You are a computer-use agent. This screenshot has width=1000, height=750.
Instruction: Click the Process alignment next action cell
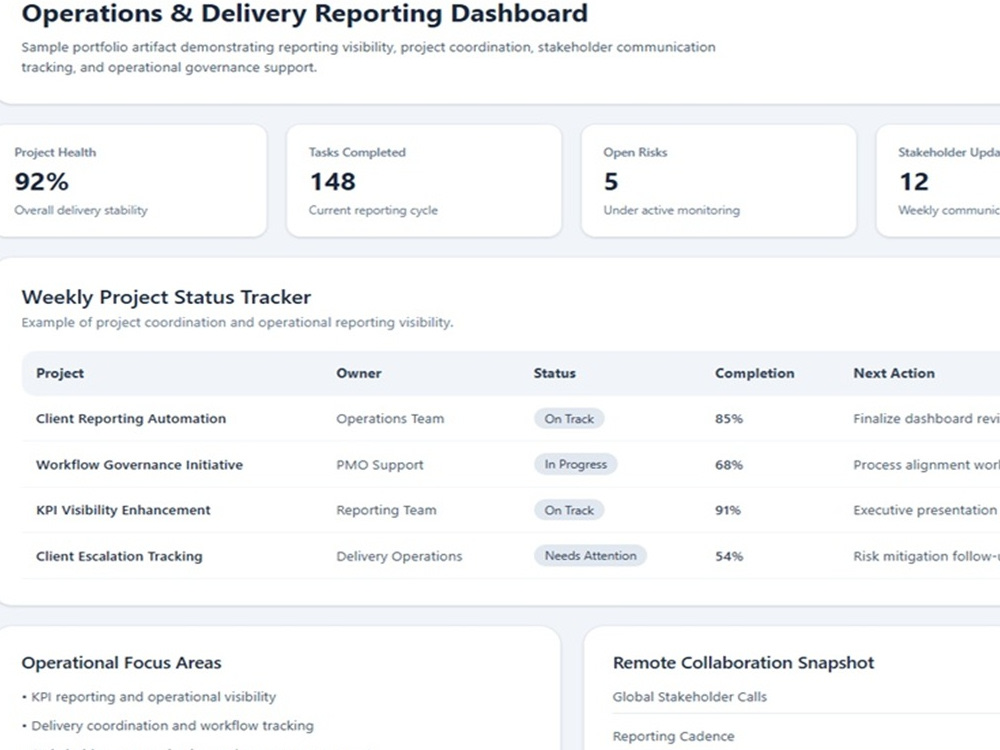click(x=926, y=465)
